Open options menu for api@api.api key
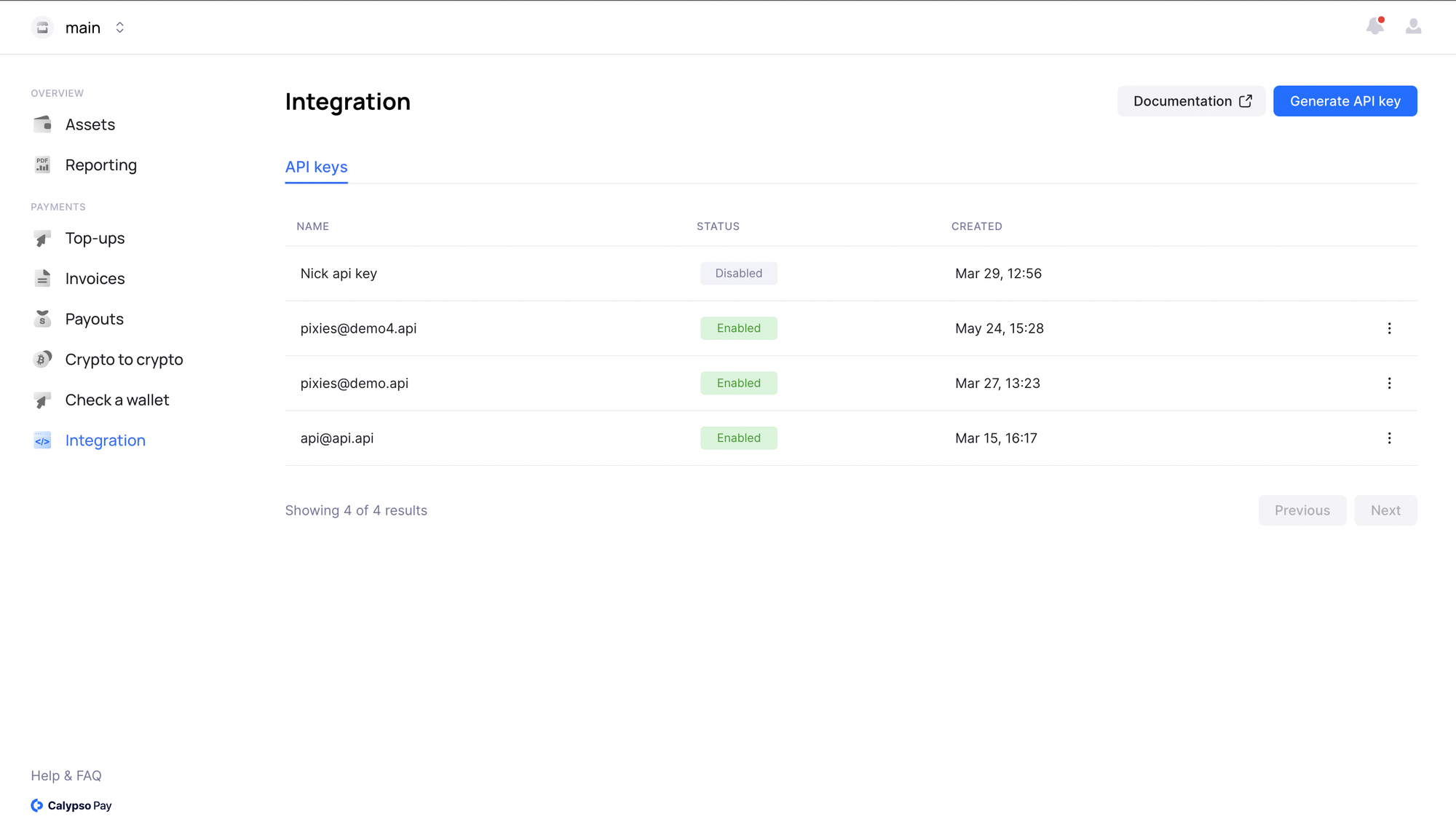 (x=1389, y=438)
